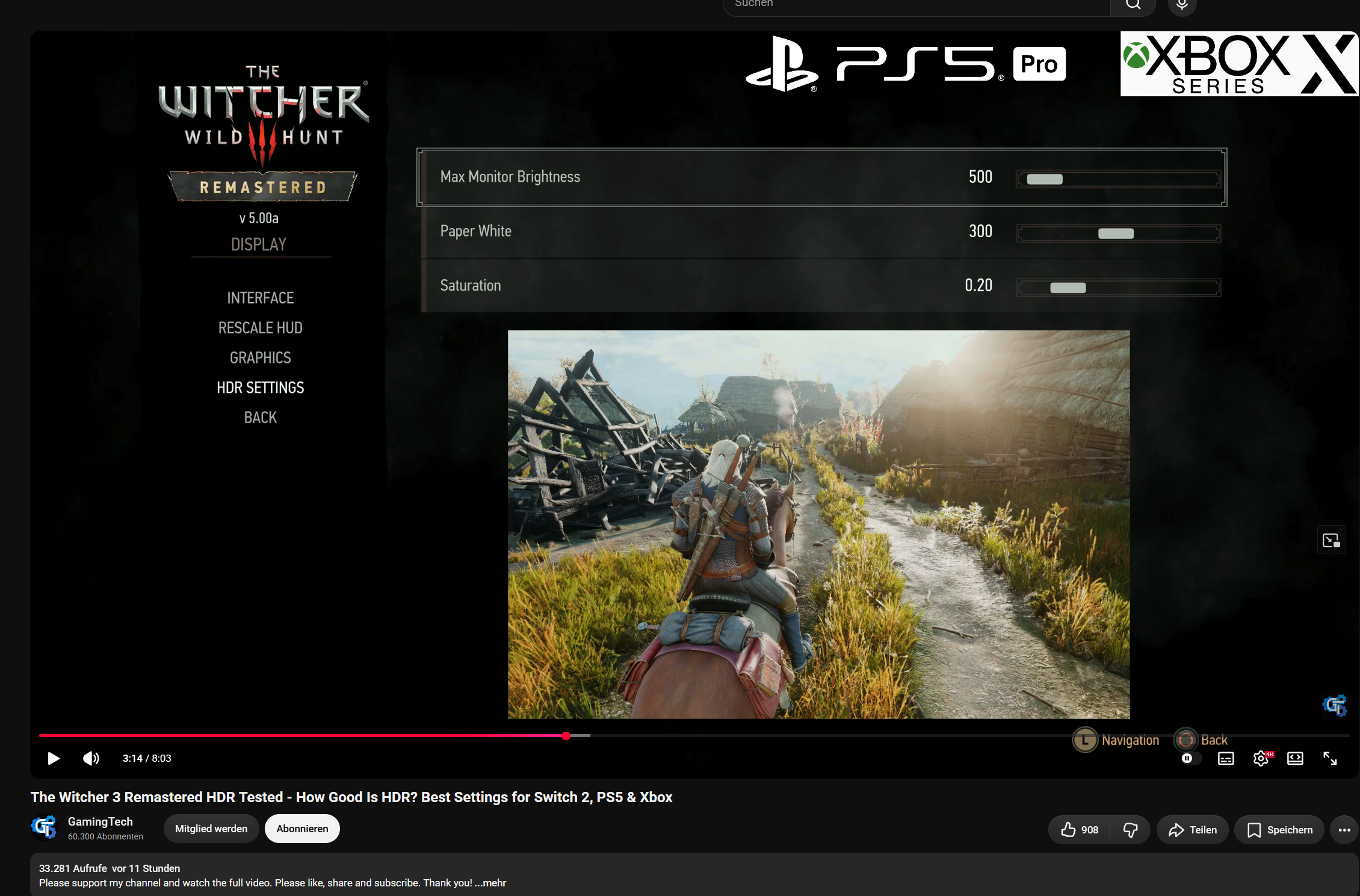Share the video via Teilen
The height and width of the screenshot is (896, 1360).
point(1192,830)
